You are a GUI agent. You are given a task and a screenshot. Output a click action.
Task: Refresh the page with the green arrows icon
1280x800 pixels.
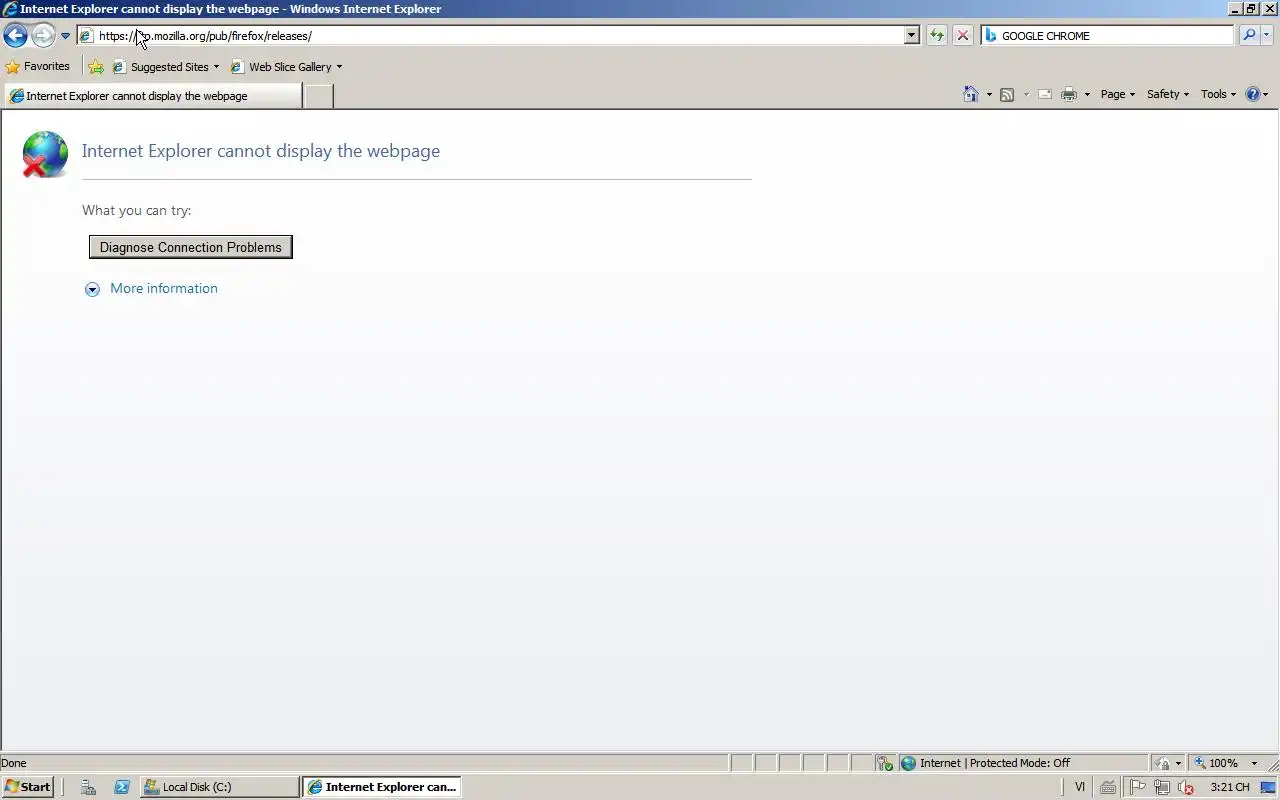point(936,36)
